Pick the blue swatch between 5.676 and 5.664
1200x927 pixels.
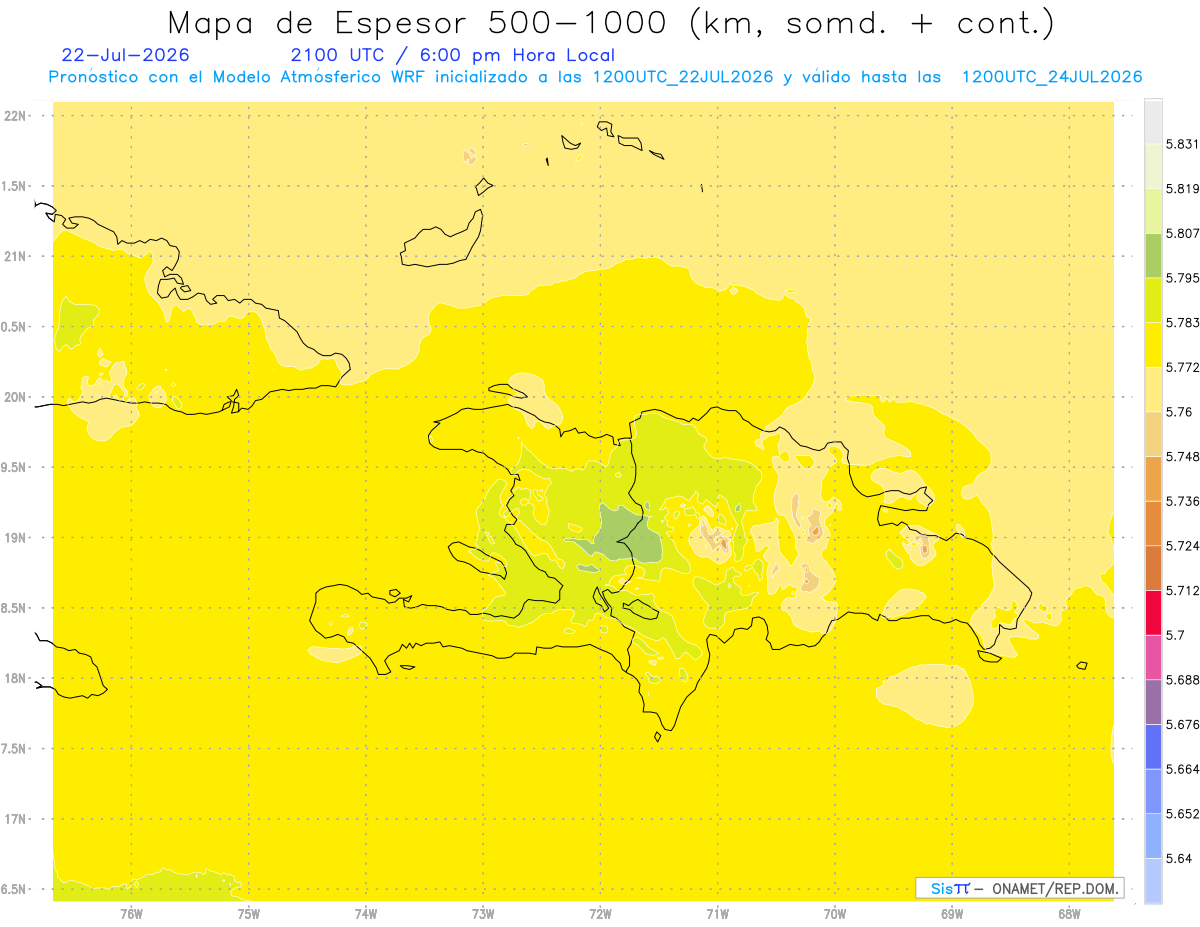coord(1153,746)
